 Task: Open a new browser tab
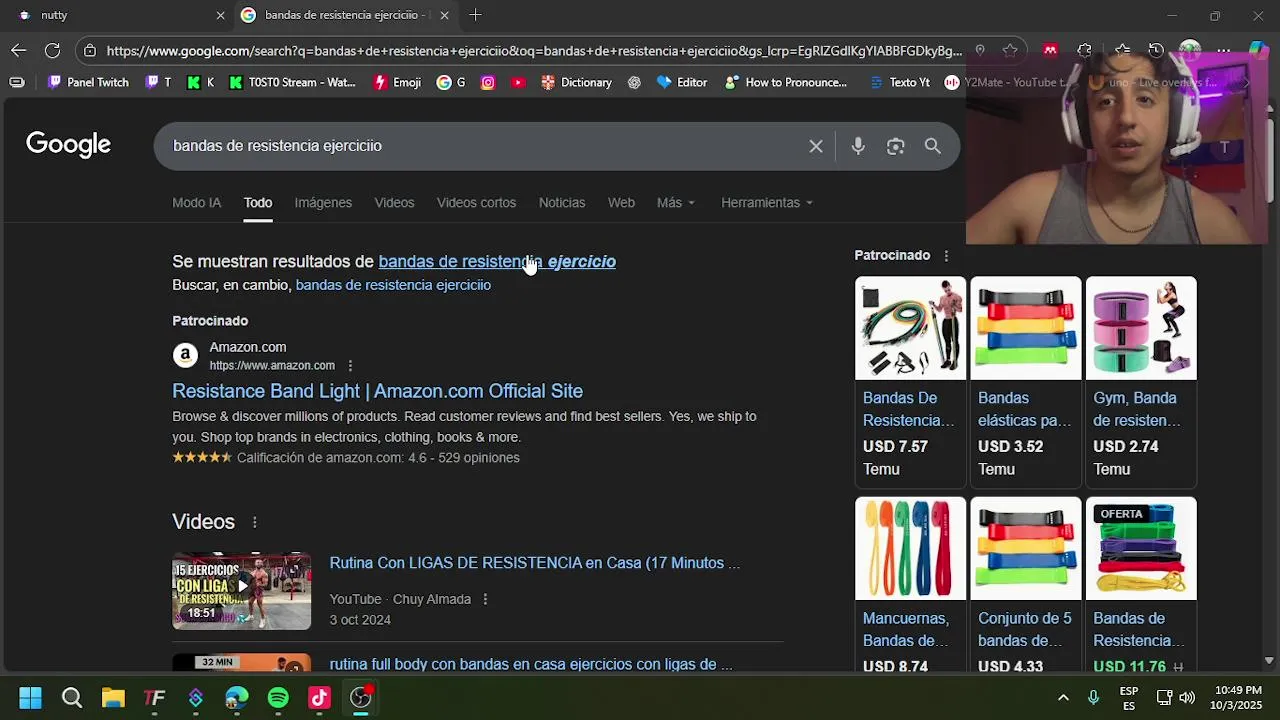(475, 15)
